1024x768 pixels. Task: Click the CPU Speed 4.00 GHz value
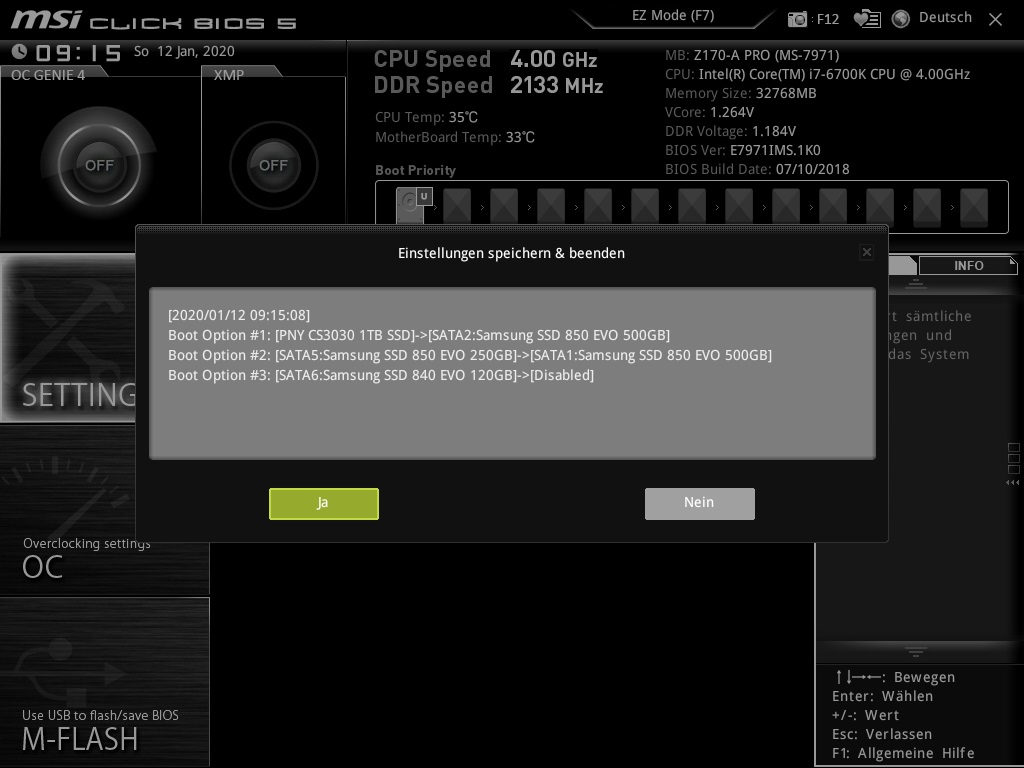pyautogui.click(x=553, y=59)
